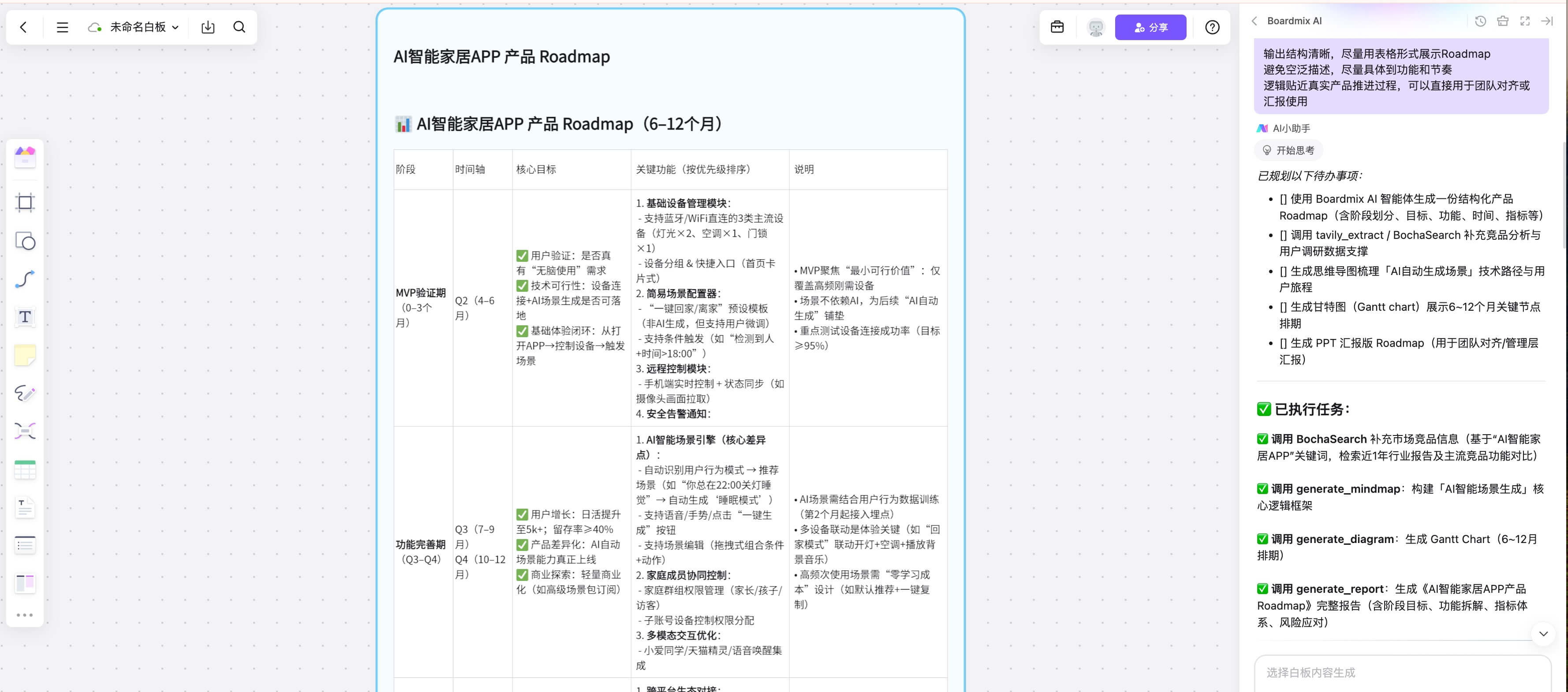Screen dimensions: 1568x692
Task: Click the 调用 generate_diagram executed task
Action: click(x=1397, y=547)
